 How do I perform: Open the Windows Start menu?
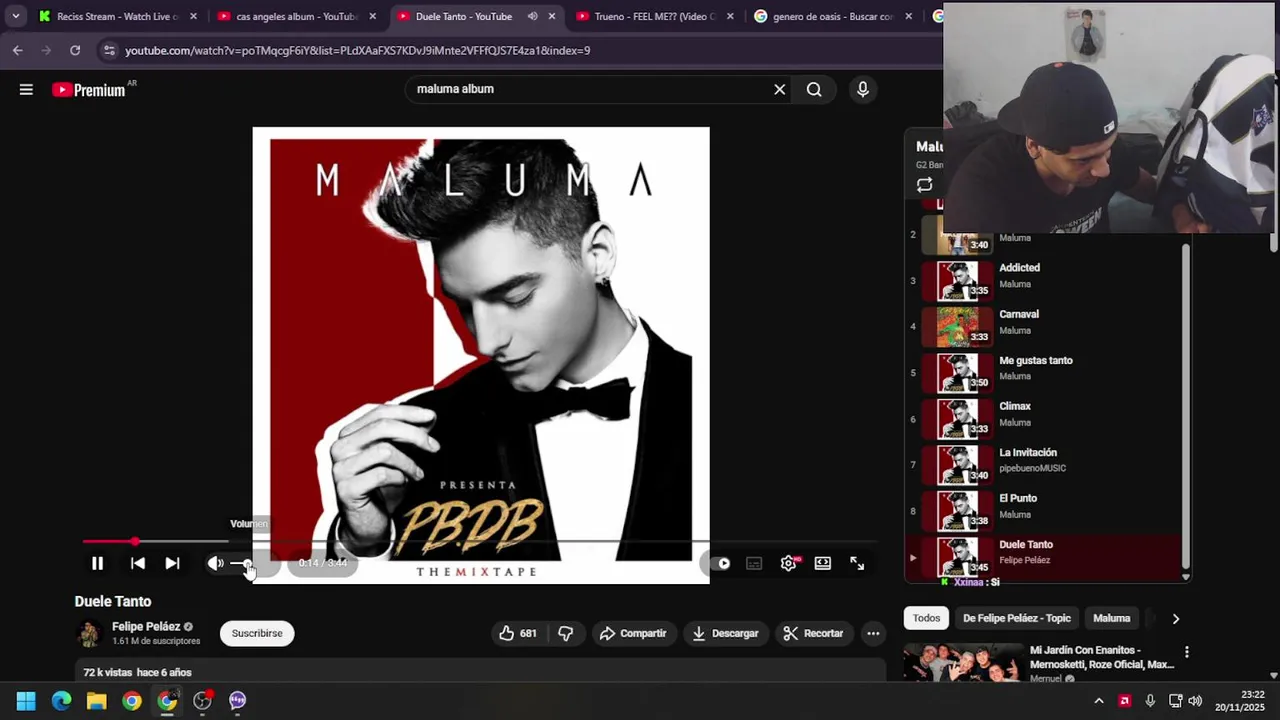(x=26, y=701)
